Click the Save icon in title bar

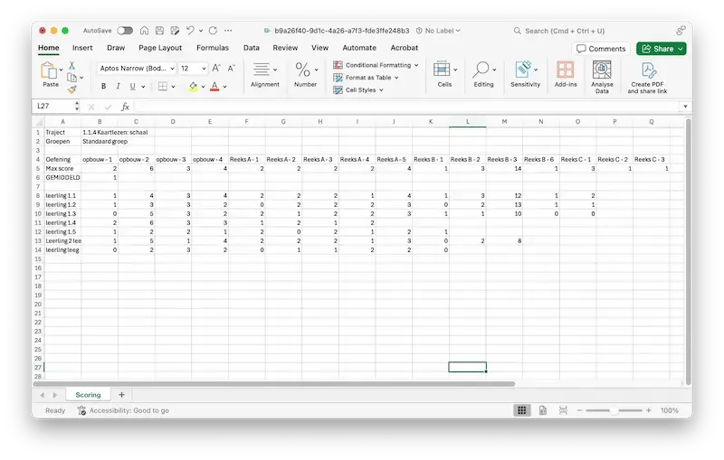[x=160, y=30]
